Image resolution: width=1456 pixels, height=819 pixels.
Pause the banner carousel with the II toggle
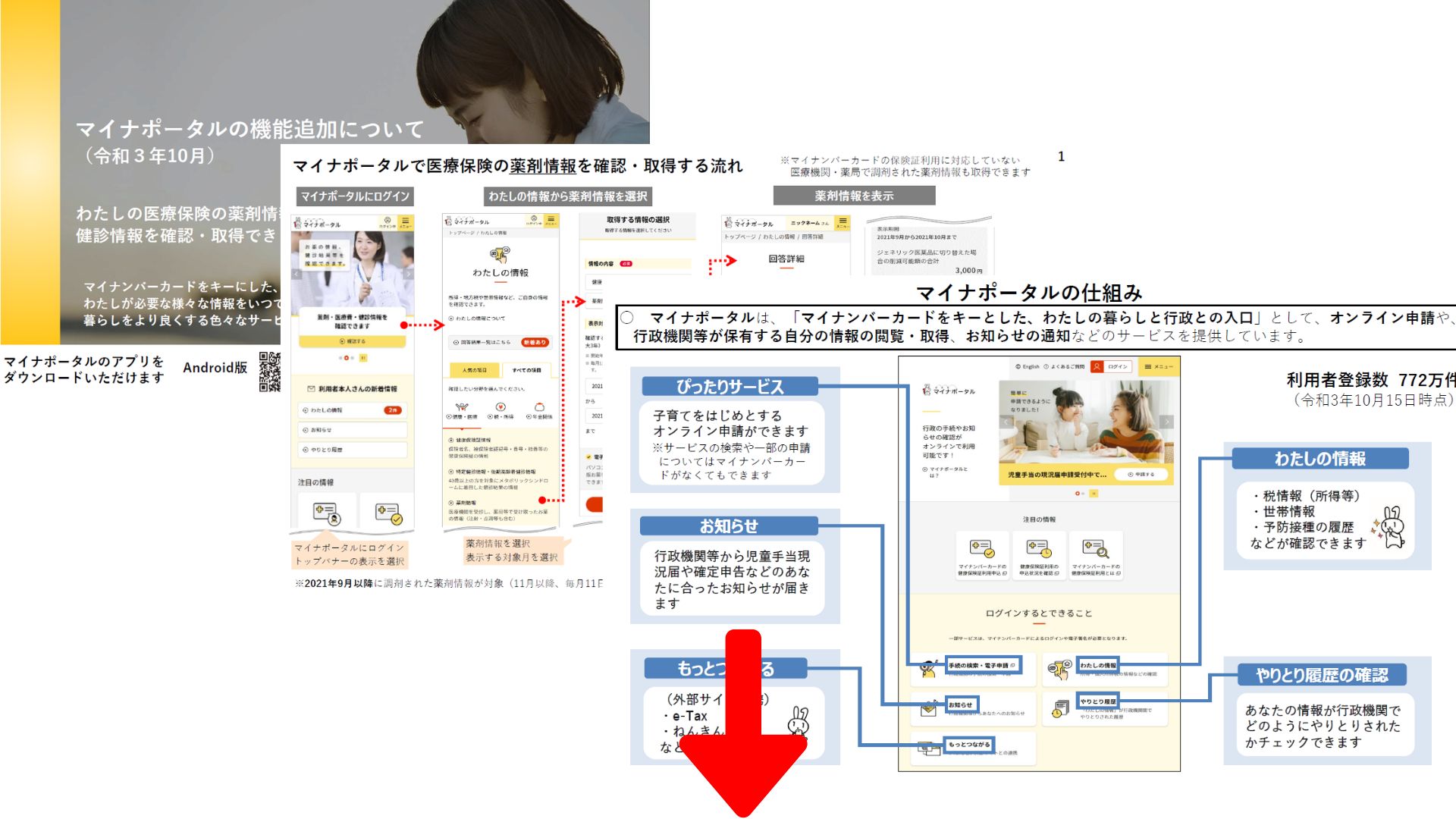[1094, 494]
